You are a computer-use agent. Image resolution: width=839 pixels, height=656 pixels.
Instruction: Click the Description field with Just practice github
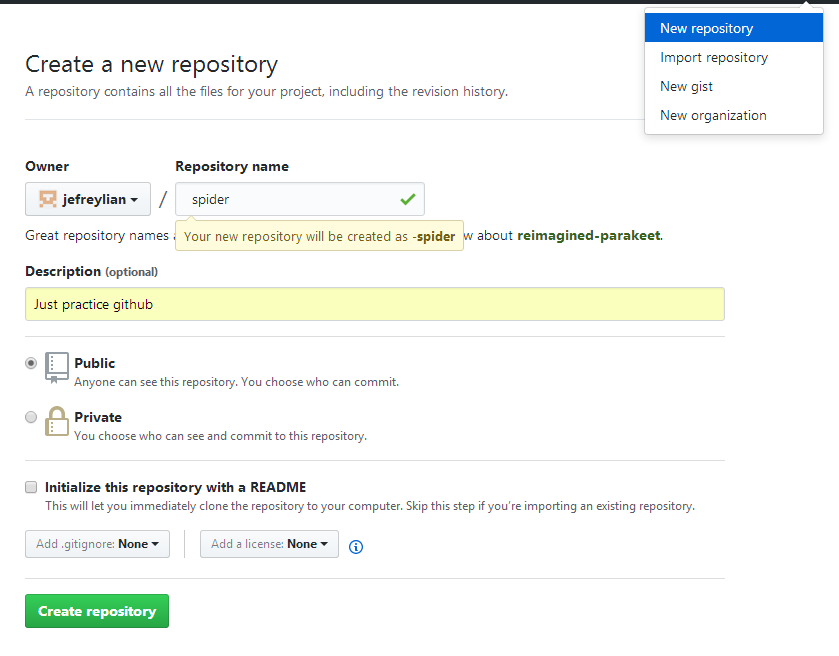click(x=375, y=304)
